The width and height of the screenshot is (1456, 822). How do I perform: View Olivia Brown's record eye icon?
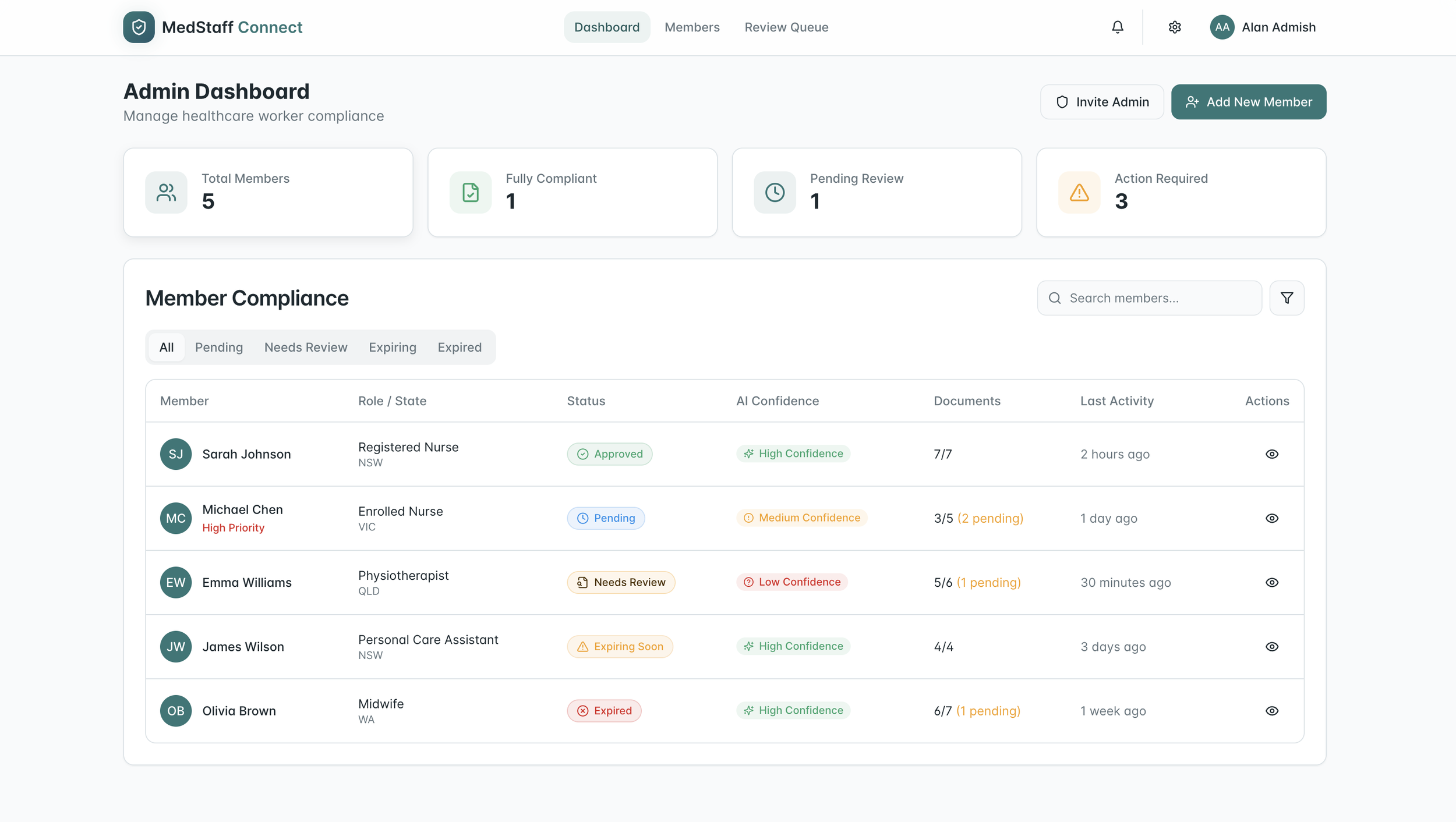pyautogui.click(x=1271, y=711)
